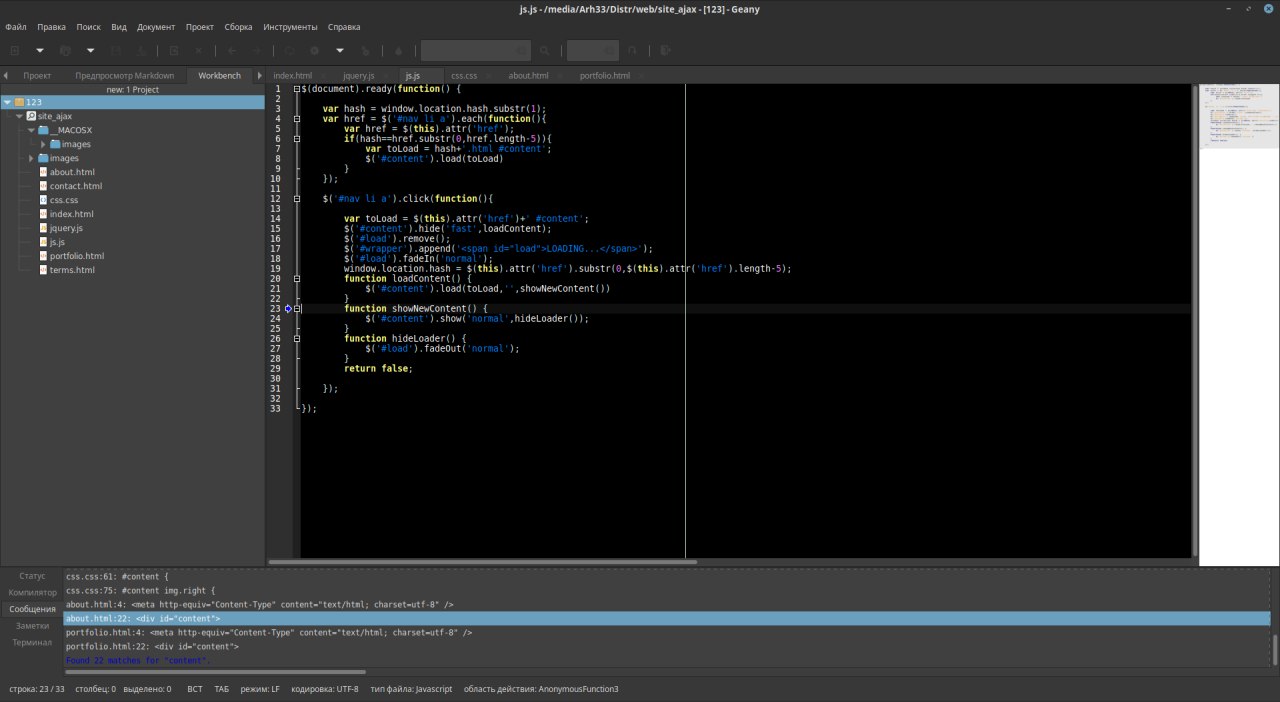
Task: Navigate forward with the toolbar arrow
Action: (257, 50)
